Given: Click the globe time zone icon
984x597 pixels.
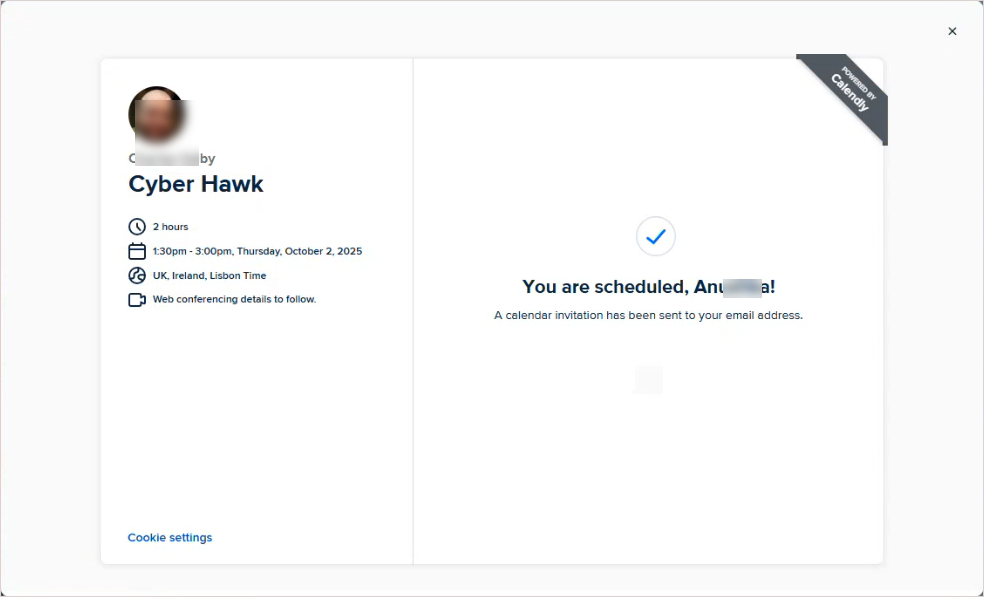Looking at the screenshot, I should (137, 275).
